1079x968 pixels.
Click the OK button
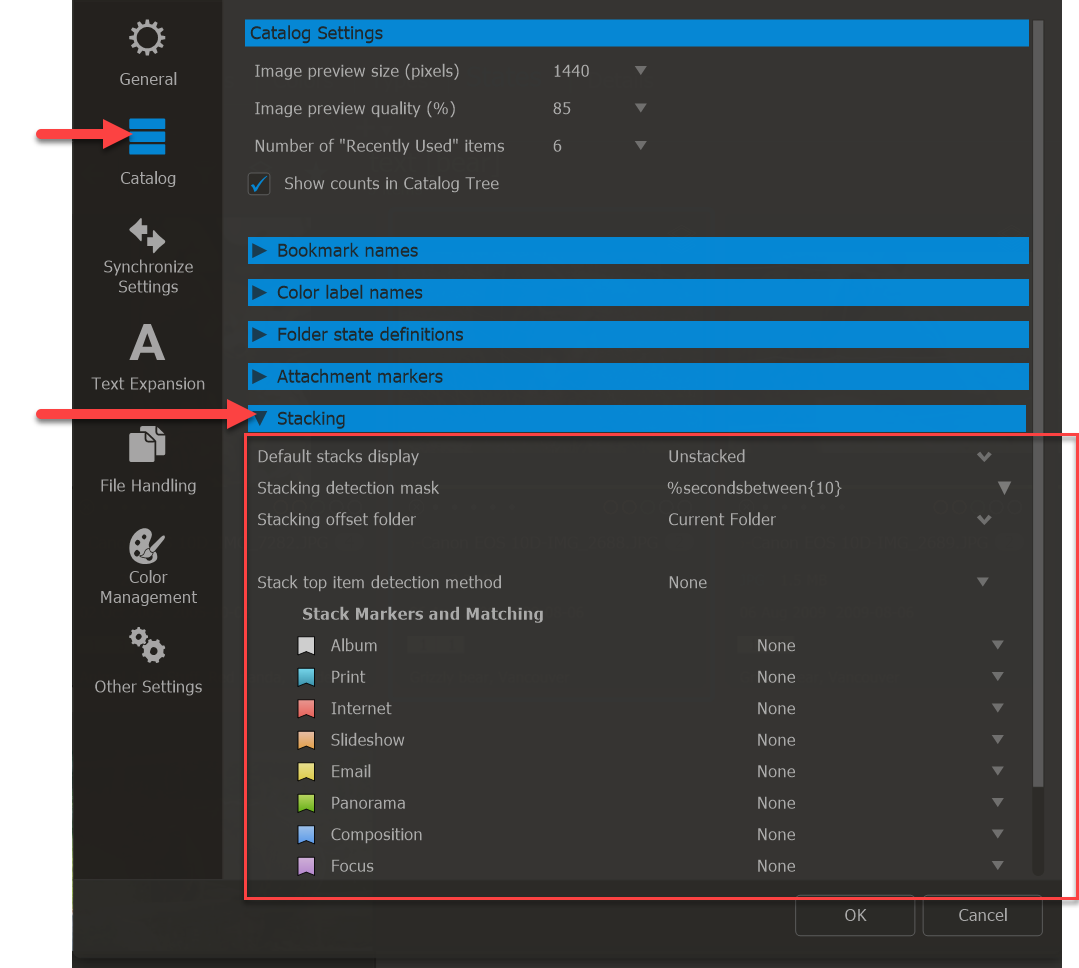855,916
